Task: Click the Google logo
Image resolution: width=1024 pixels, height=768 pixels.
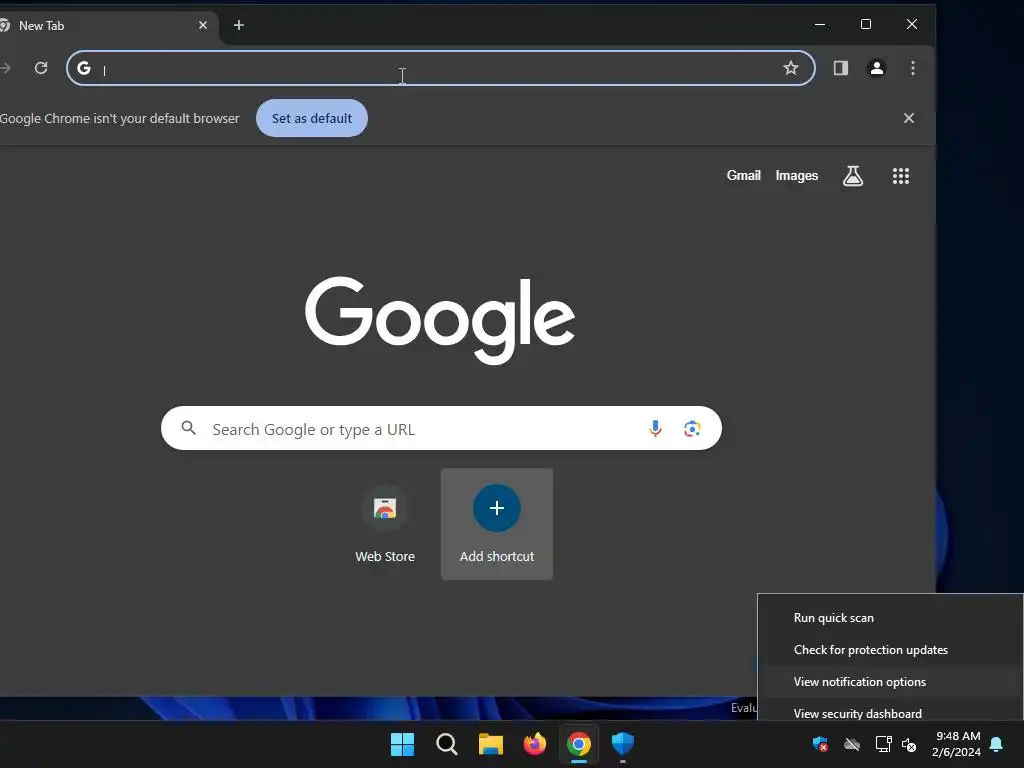Action: click(x=440, y=320)
